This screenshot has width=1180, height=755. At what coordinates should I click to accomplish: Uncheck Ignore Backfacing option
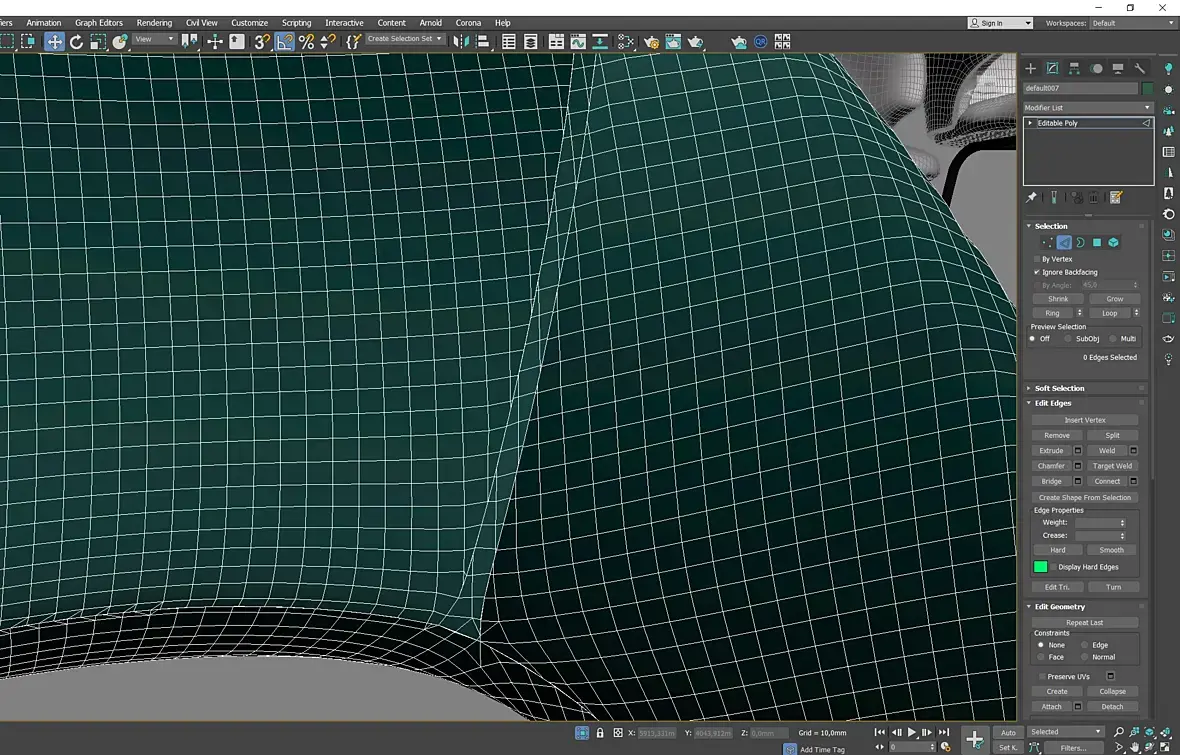point(1037,272)
